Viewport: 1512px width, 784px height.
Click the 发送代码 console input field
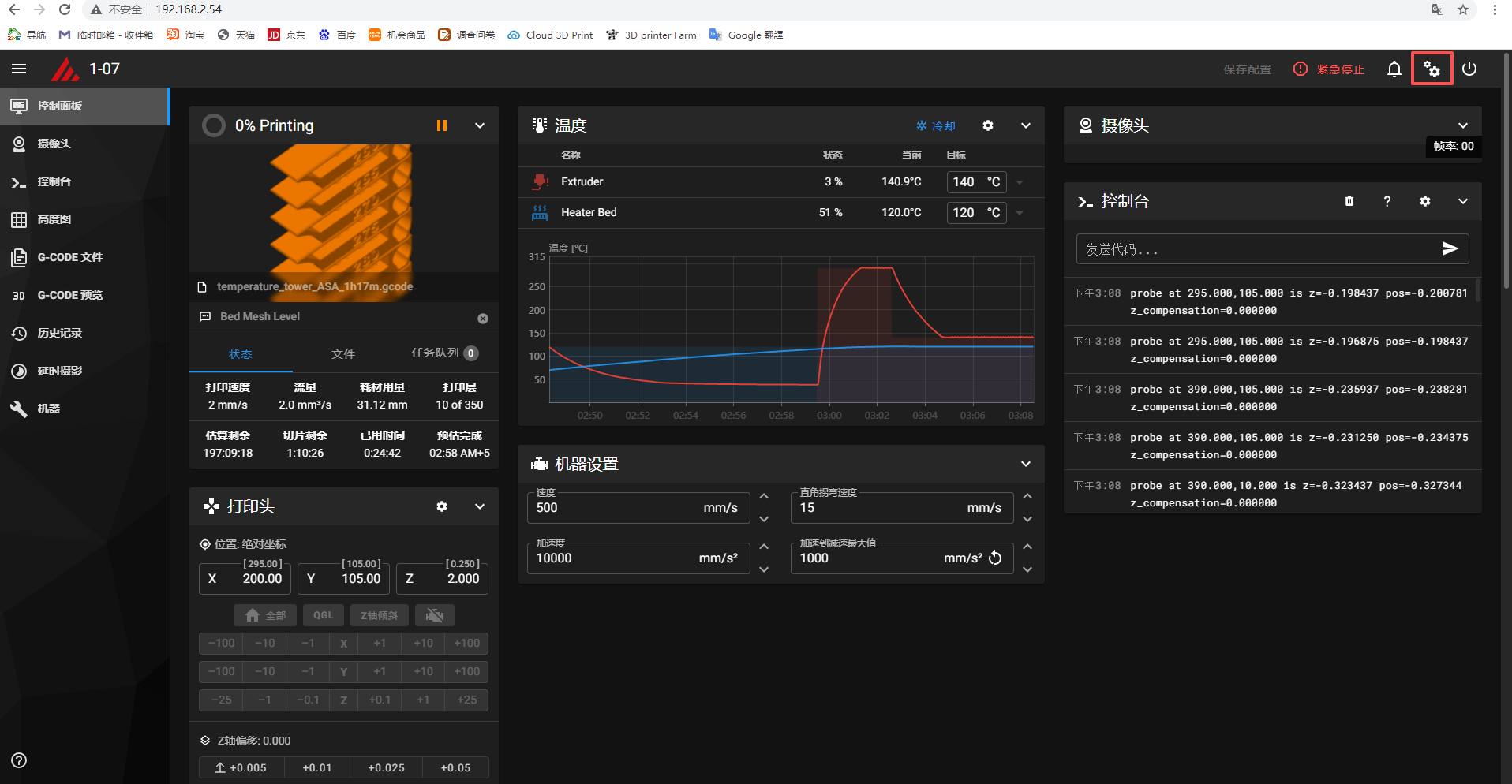pyautogui.click(x=1255, y=249)
